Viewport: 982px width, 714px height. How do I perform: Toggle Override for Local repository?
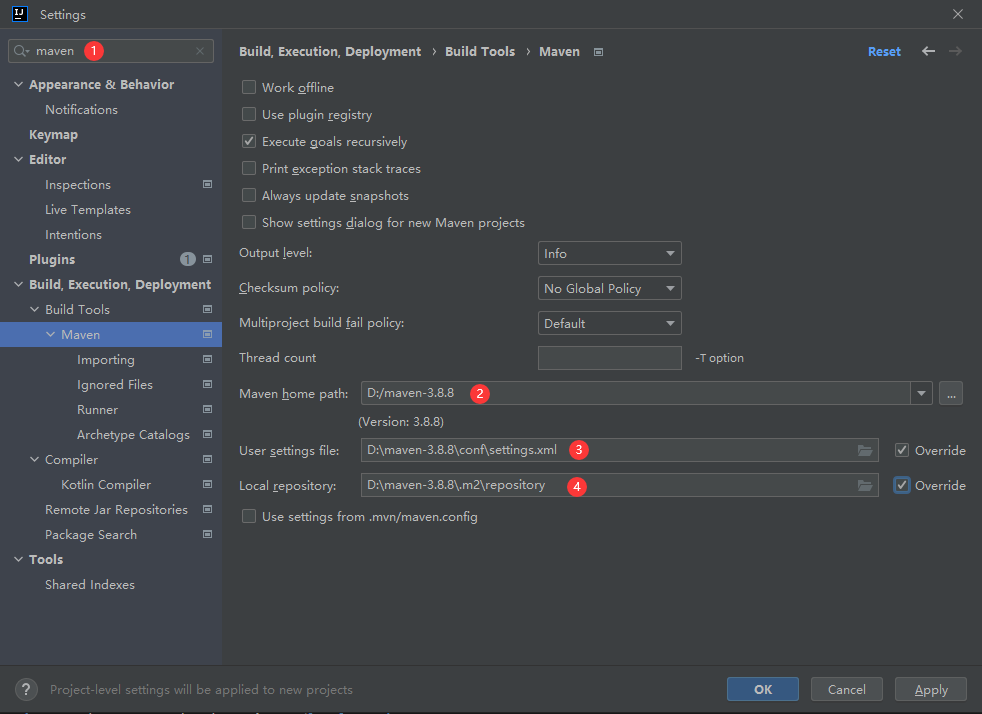pyautogui.click(x=902, y=485)
